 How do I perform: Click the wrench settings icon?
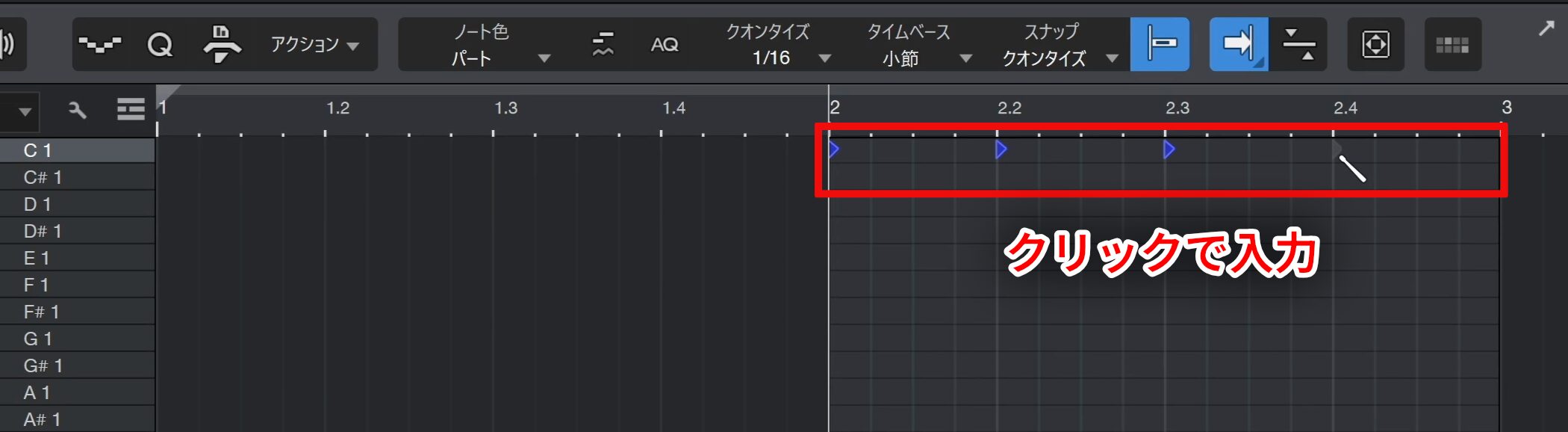77,111
